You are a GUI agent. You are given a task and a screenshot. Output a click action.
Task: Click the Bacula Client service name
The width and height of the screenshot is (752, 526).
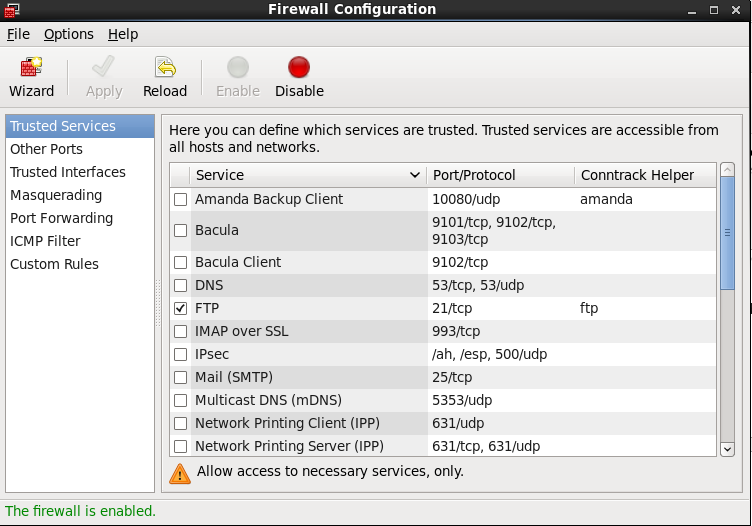pos(238,262)
